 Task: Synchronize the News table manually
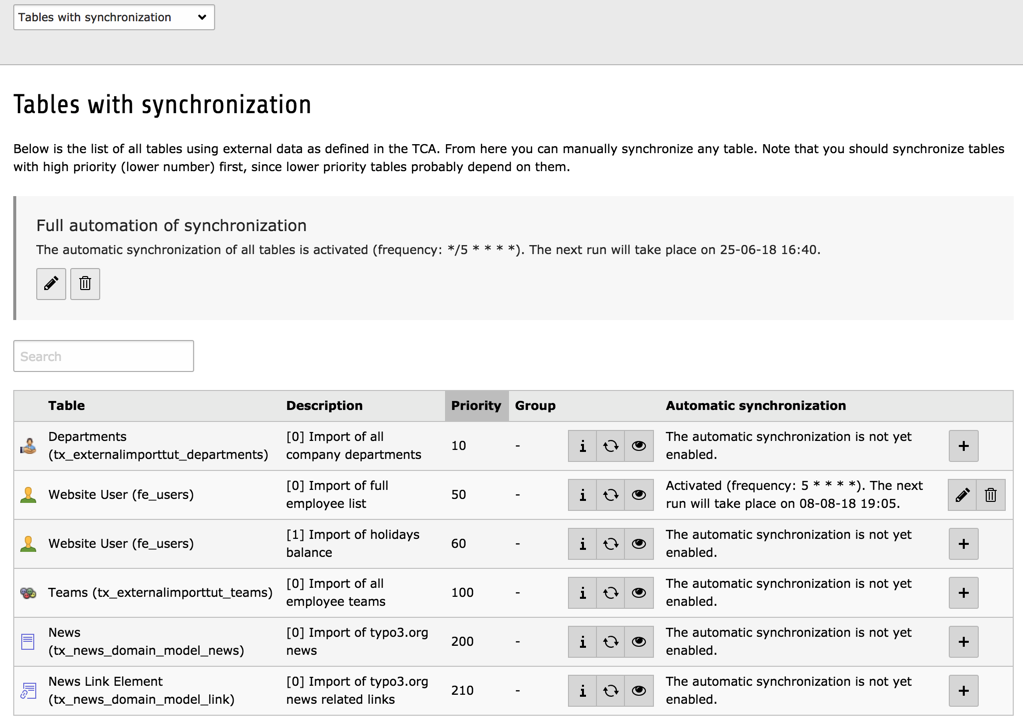pyautogui.click(x=610, y=641)
